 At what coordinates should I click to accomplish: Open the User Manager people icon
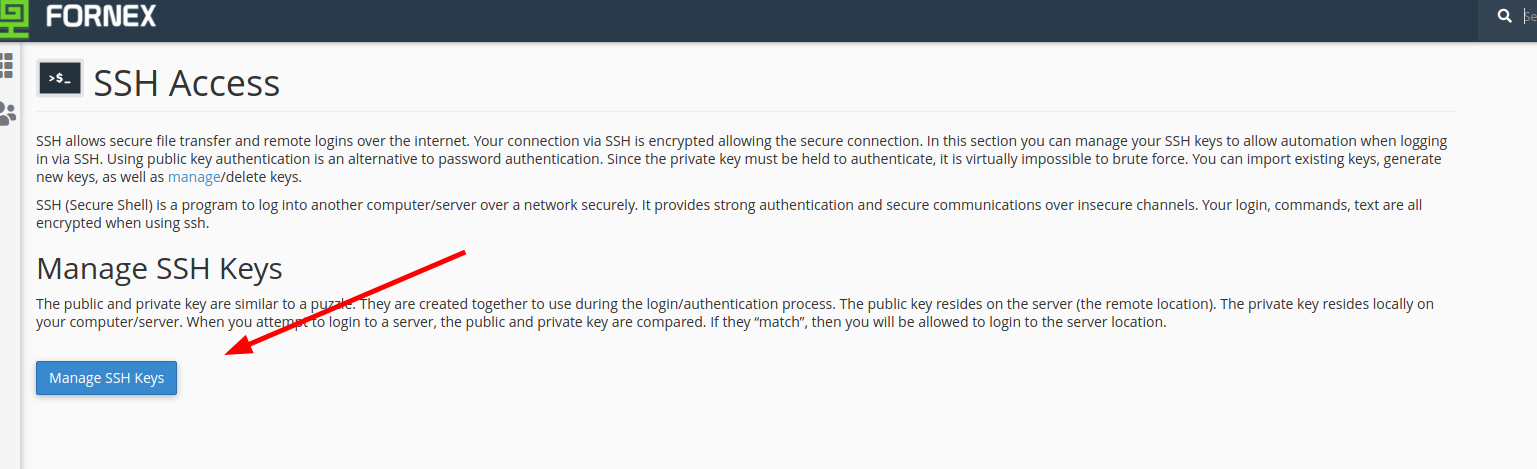tap(7, 113)
